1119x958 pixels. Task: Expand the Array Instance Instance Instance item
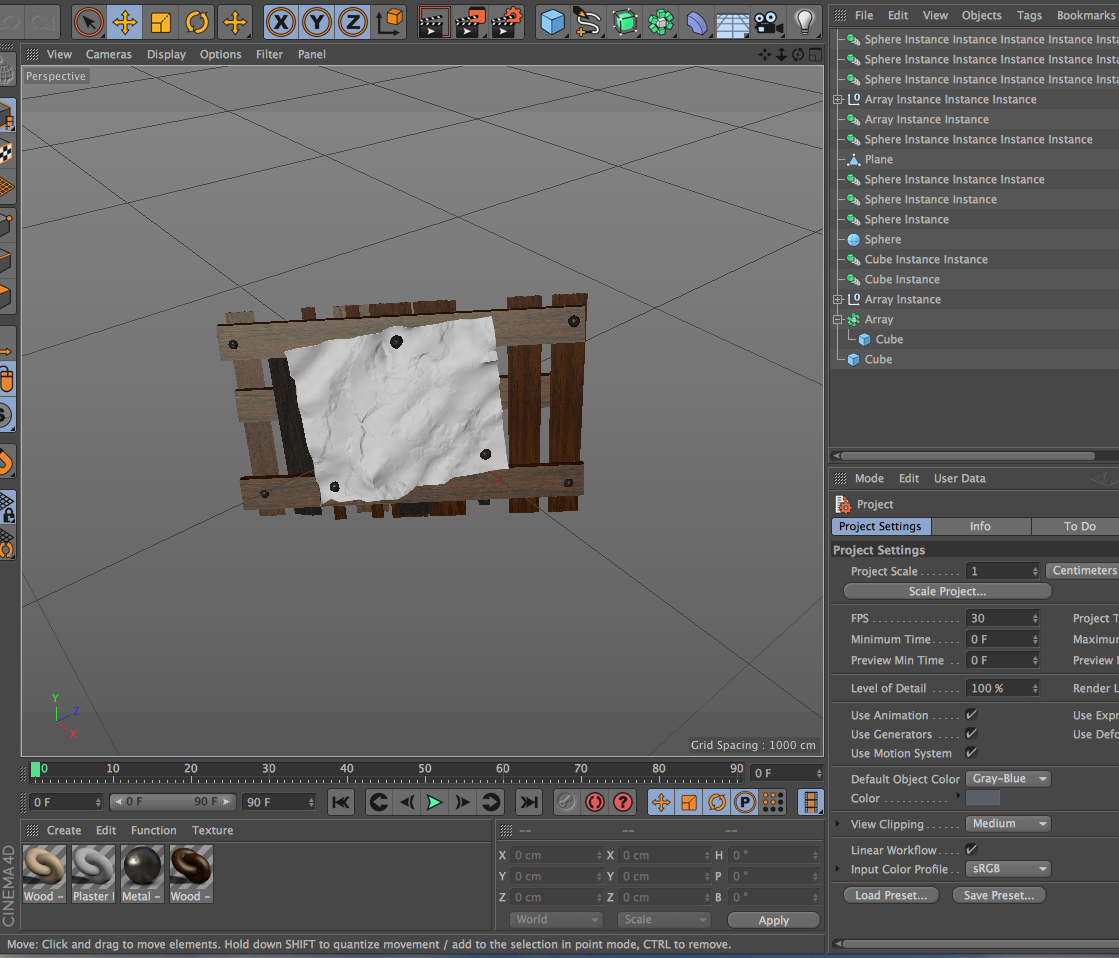coord(838,100)
